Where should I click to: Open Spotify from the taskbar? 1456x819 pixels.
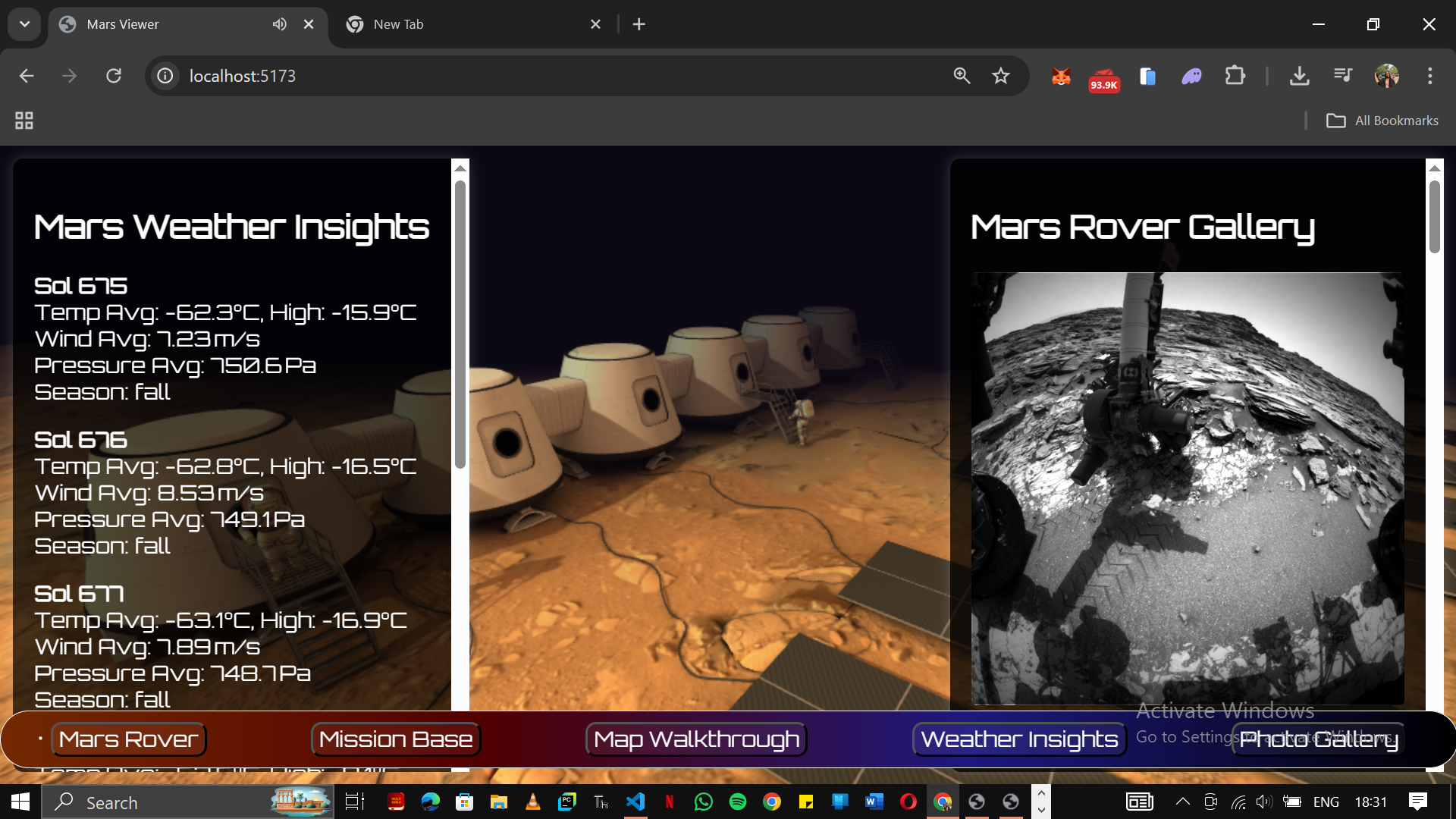click(x=737, y=802)
